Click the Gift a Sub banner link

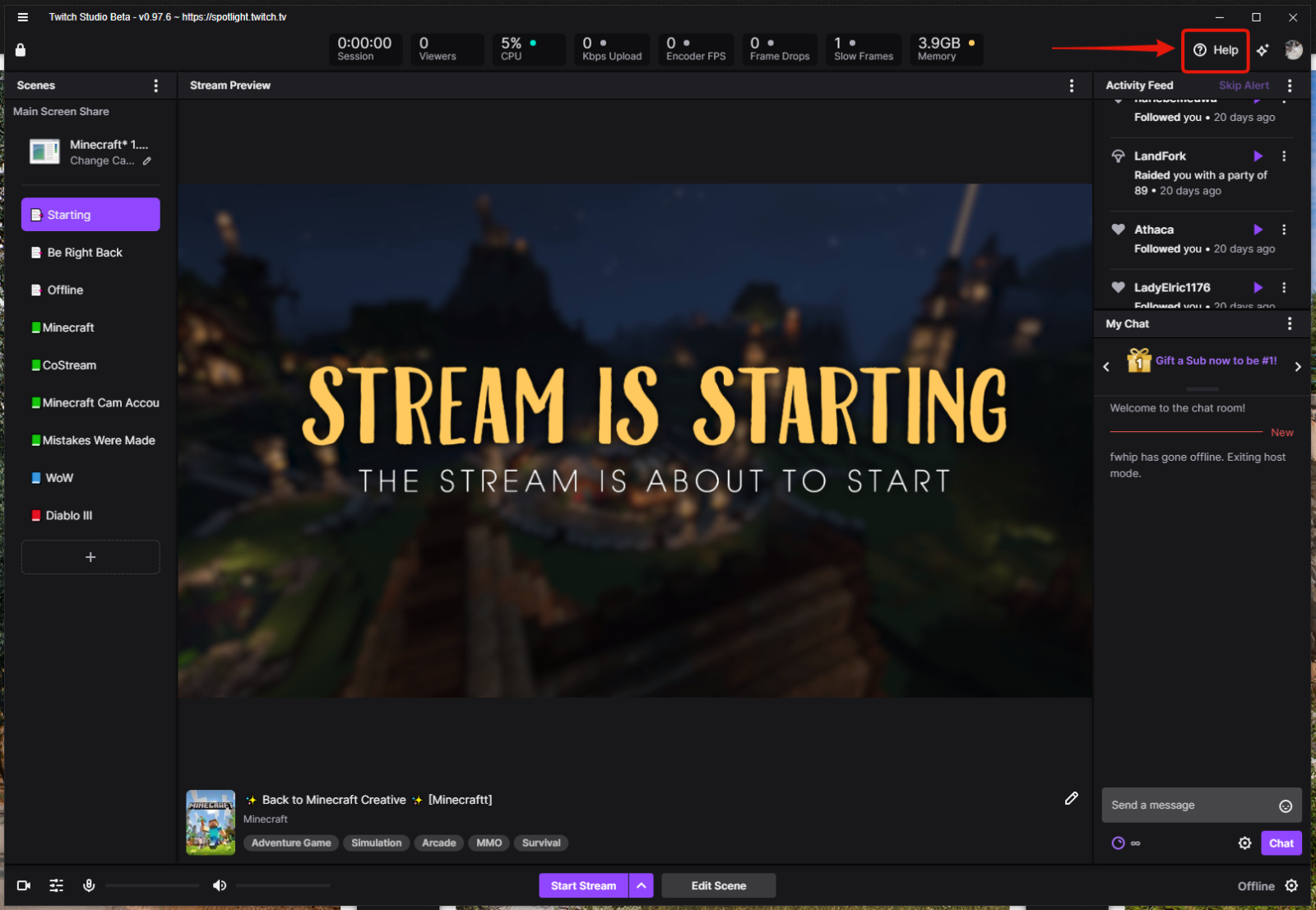tap(1216, 360)
